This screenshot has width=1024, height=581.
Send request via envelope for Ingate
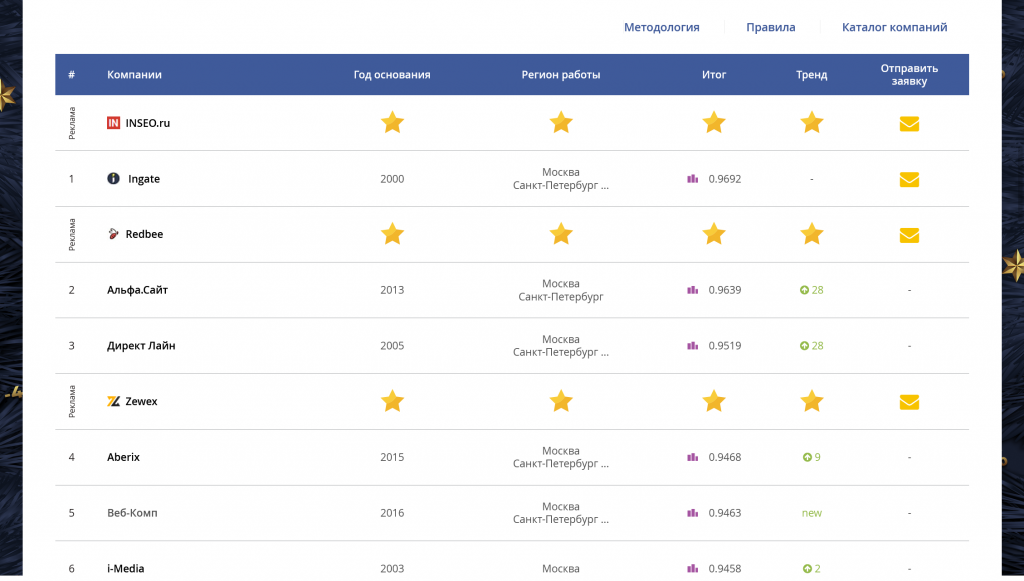click(909, 180)
